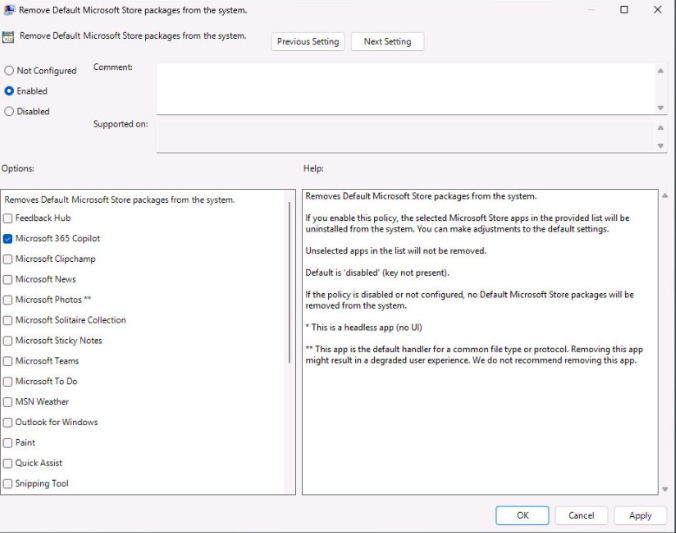Check the Microsoft News checkbox
This screenshot has height=533, width=676.
tap(8, 279)
